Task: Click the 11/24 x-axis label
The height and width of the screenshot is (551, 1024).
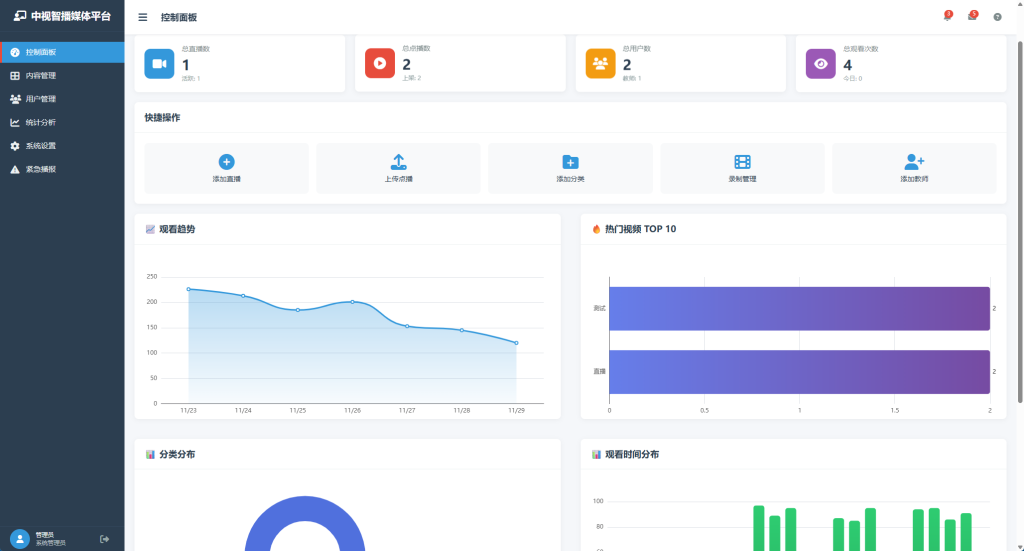Action: (243, 411)
